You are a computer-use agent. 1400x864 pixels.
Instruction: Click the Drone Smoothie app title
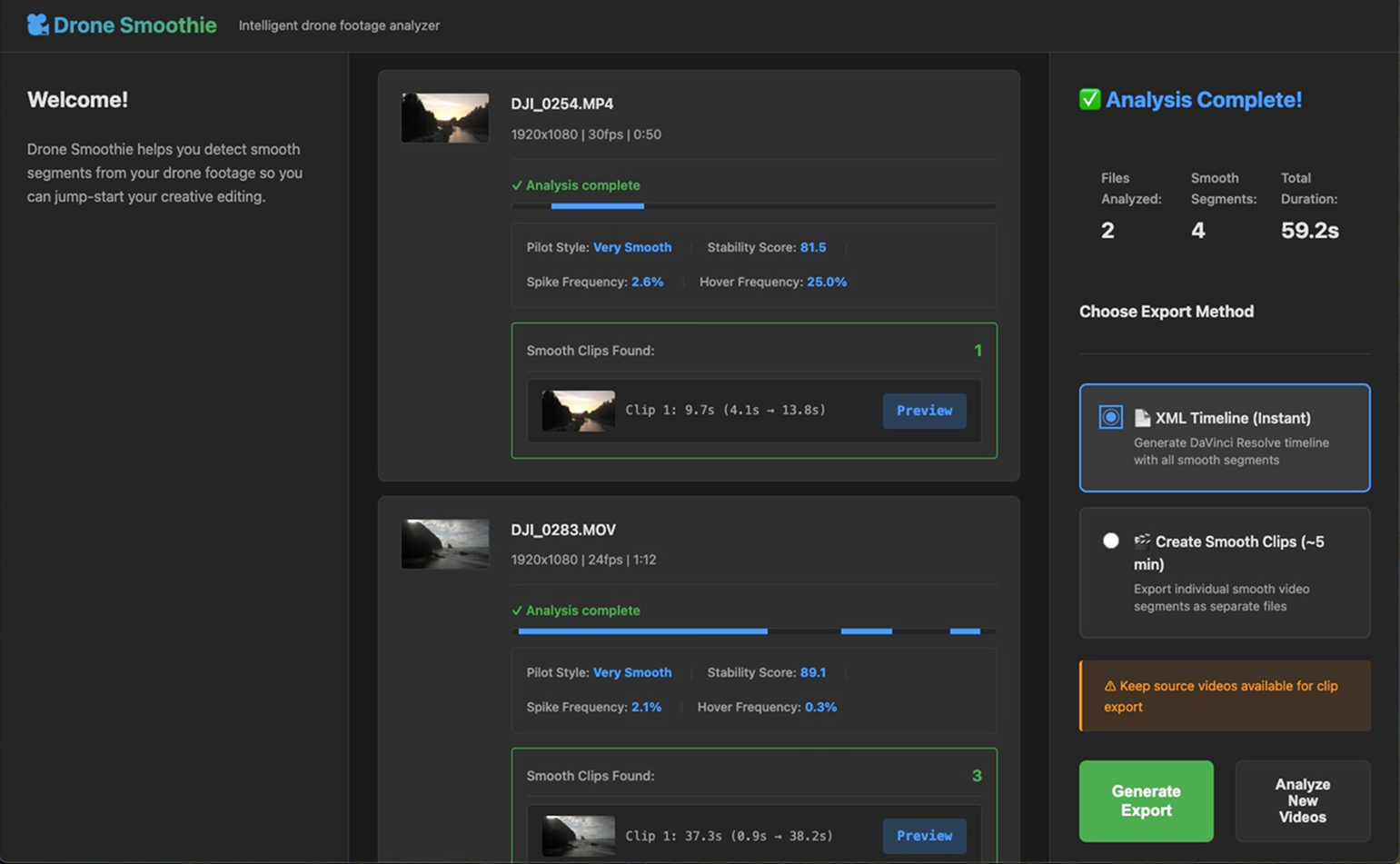coord(134,25)
